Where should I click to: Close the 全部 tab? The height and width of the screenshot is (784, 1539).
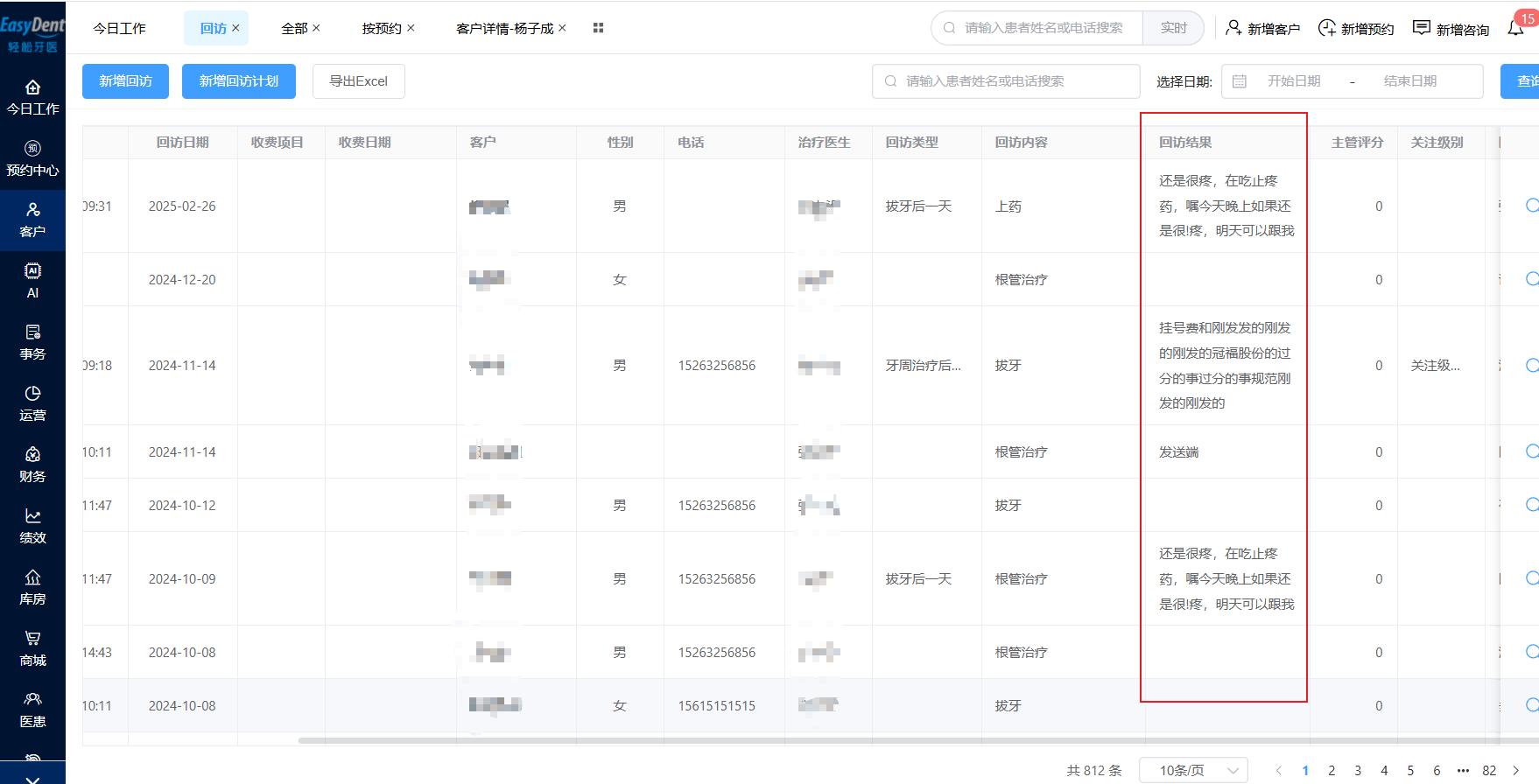316,28
